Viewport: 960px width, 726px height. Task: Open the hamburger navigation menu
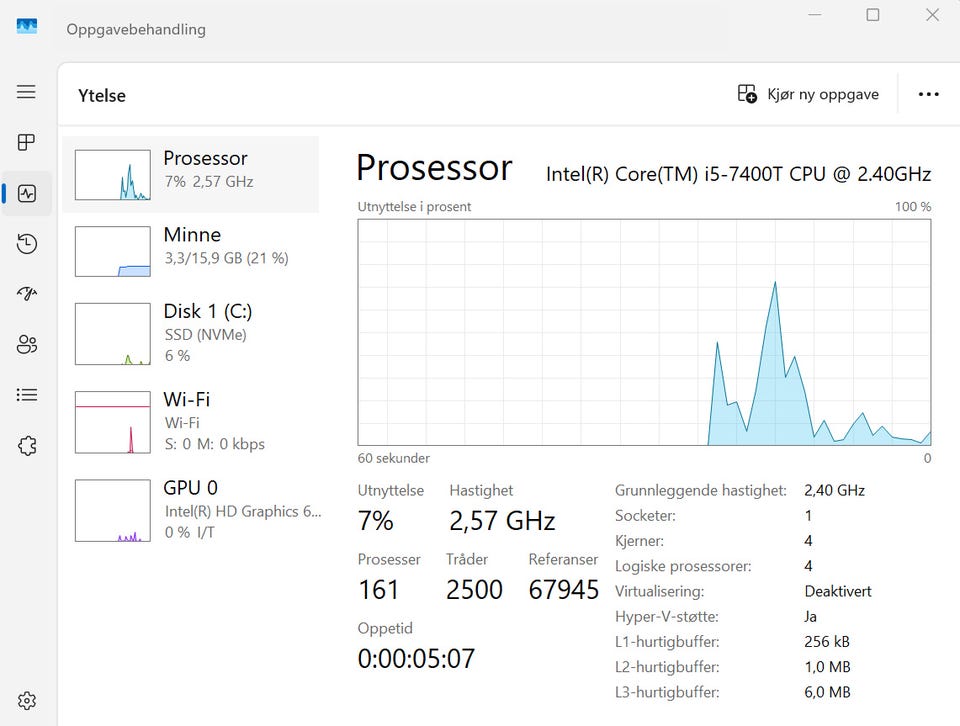26,92
